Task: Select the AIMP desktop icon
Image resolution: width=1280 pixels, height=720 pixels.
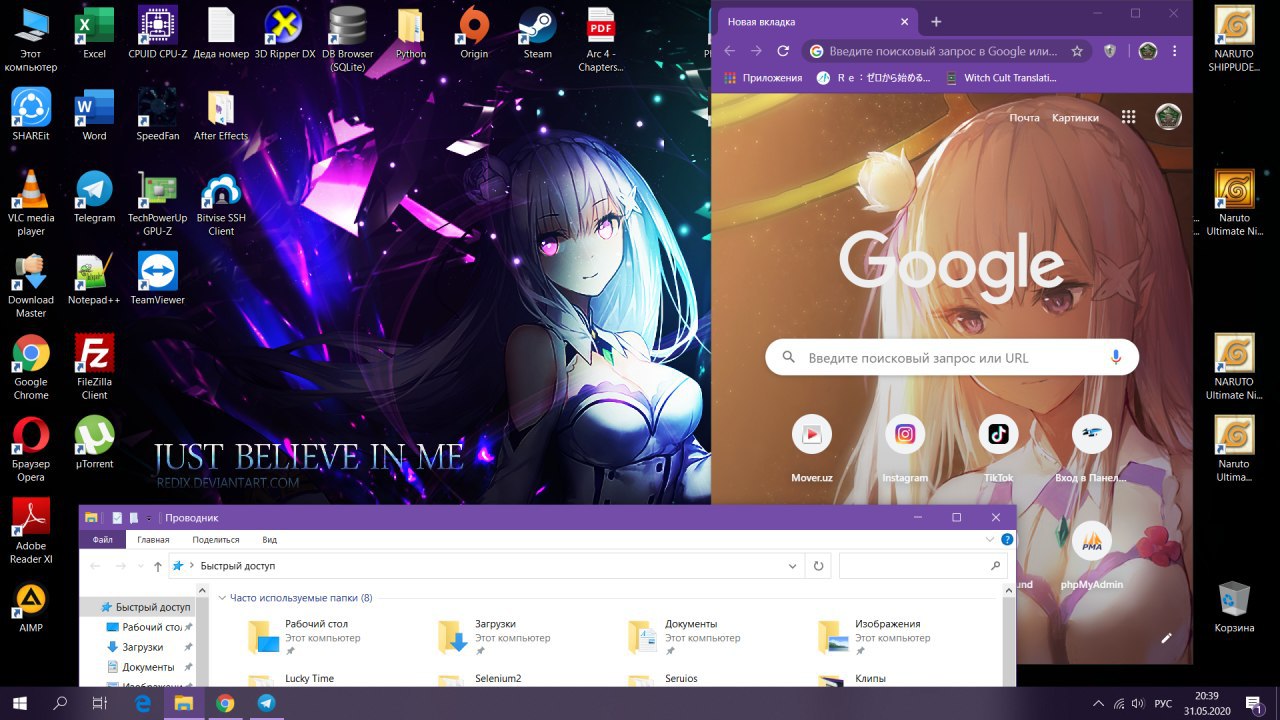Action: coord(31,607)
